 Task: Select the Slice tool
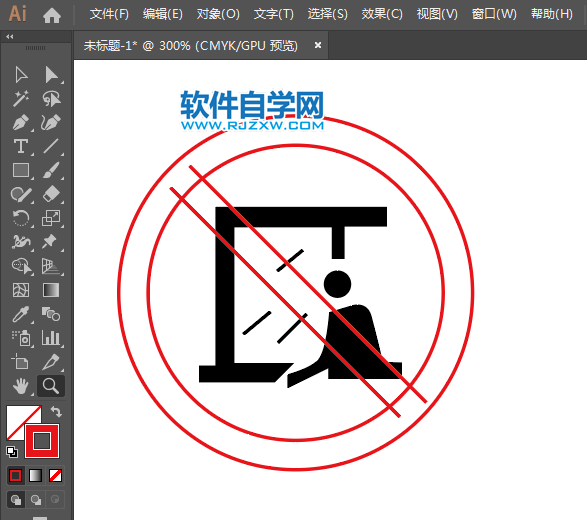pyautogui.click(x=51, y=362)
